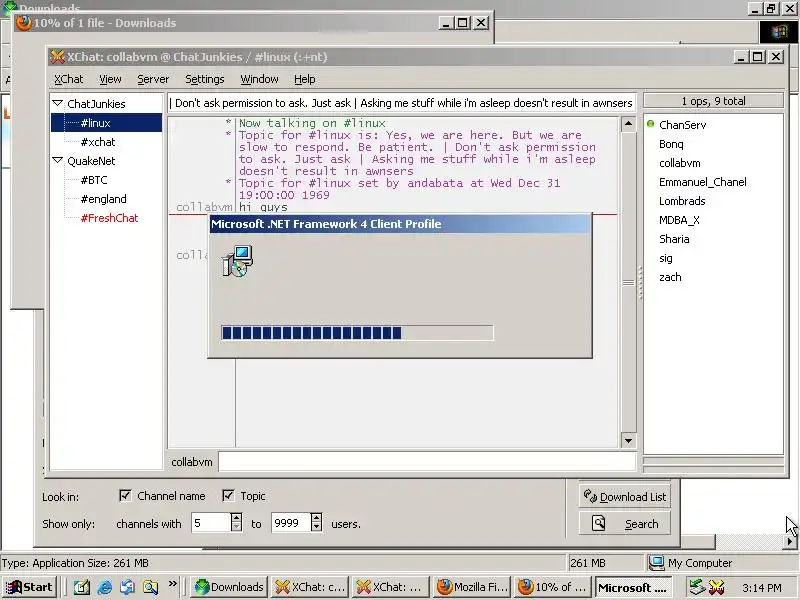Image resolution: width=800 pixels, height=600 pixels.
Task: Click the search quick launch icon
Action: click(151, 587)
